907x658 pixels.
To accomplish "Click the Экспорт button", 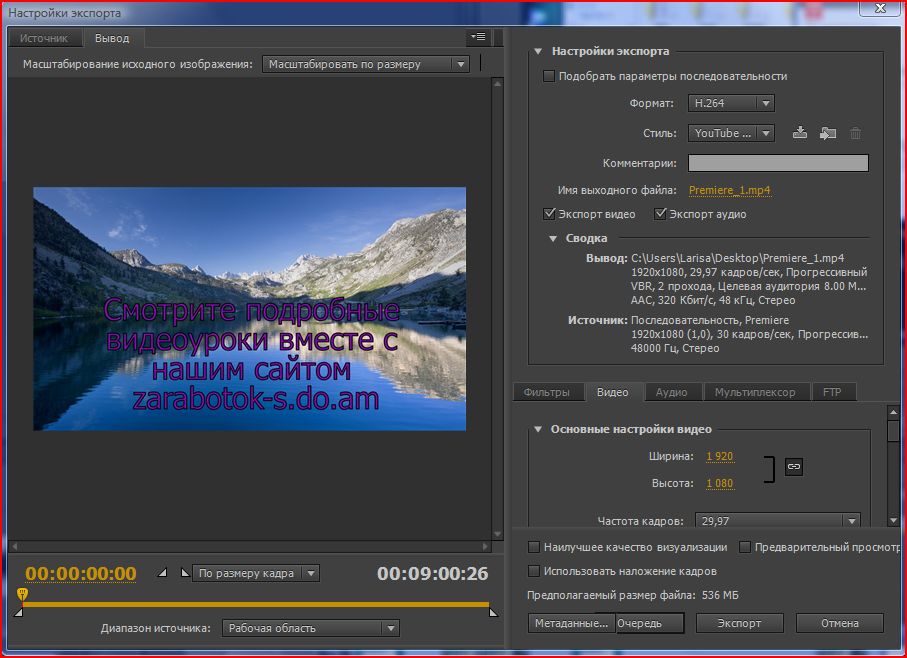I will click(739, 623).
